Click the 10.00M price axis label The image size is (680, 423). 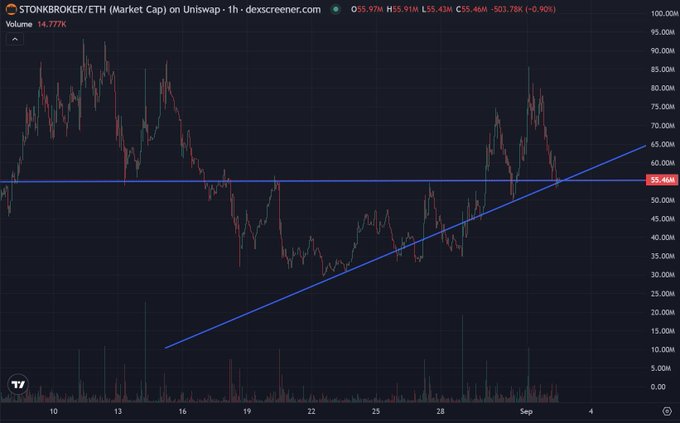tap(663, 350)
